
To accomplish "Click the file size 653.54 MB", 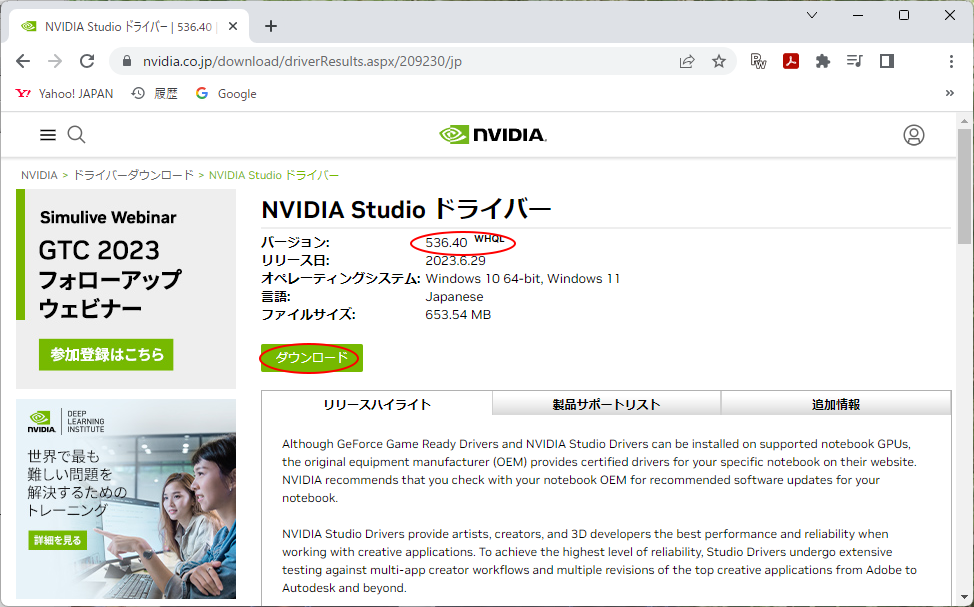I will [458, 314].
